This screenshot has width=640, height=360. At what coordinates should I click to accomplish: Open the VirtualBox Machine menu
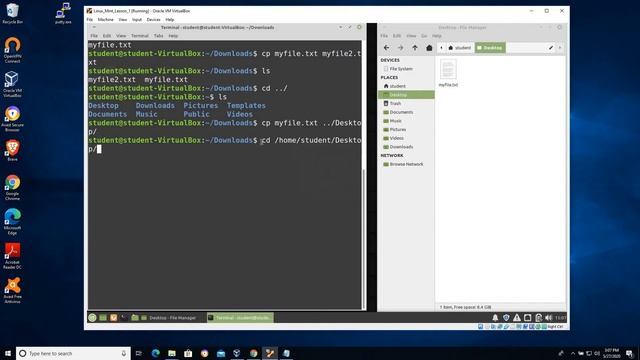[105, 20]
